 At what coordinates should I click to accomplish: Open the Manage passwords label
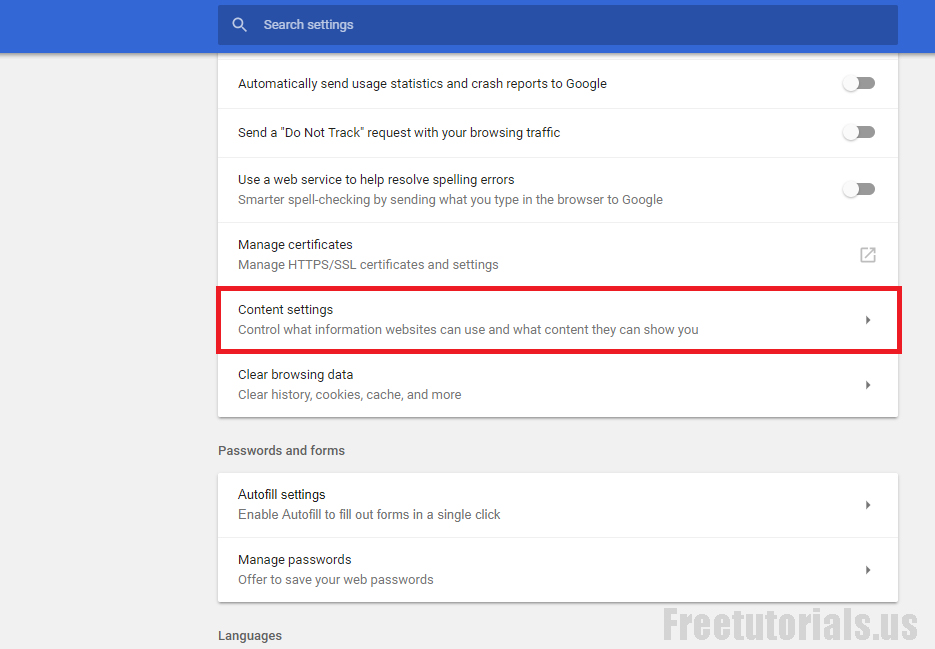[x=294, y=560]
